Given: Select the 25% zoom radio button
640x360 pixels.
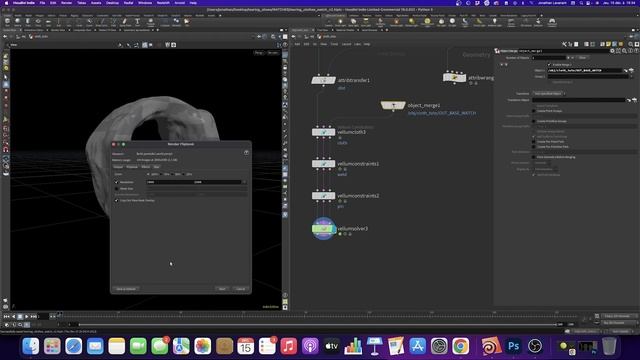Looking at the screenshot, I should pos(184,174).
